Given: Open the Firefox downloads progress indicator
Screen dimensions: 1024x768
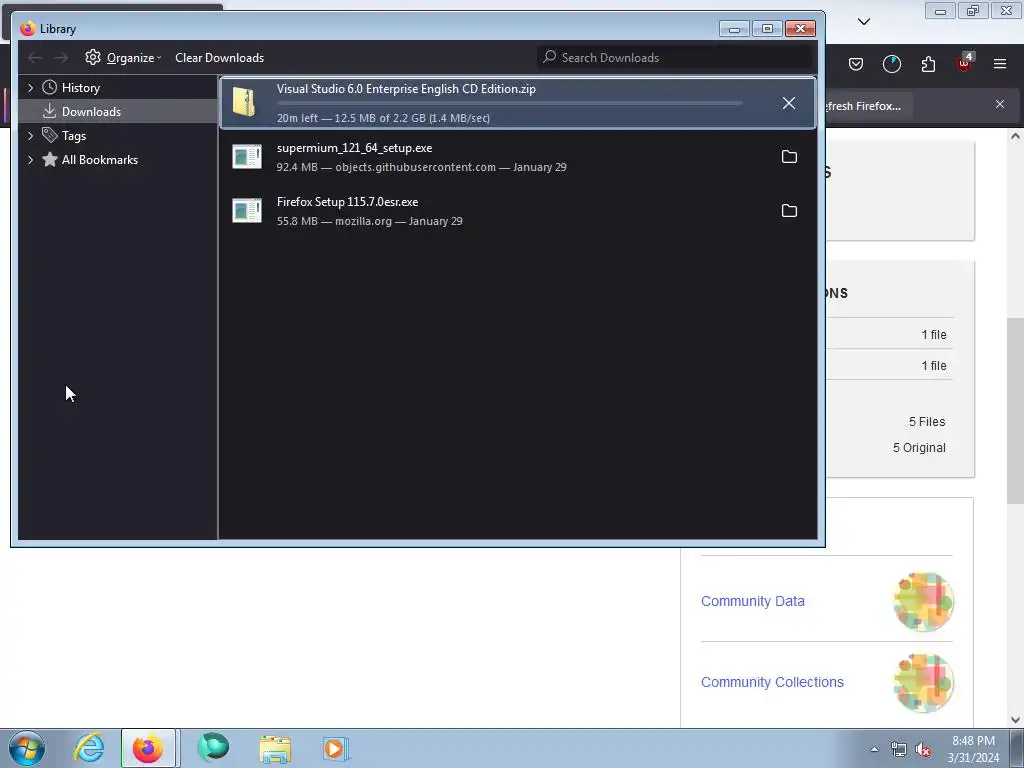Looking at the screenshot, I should [891, 64].
